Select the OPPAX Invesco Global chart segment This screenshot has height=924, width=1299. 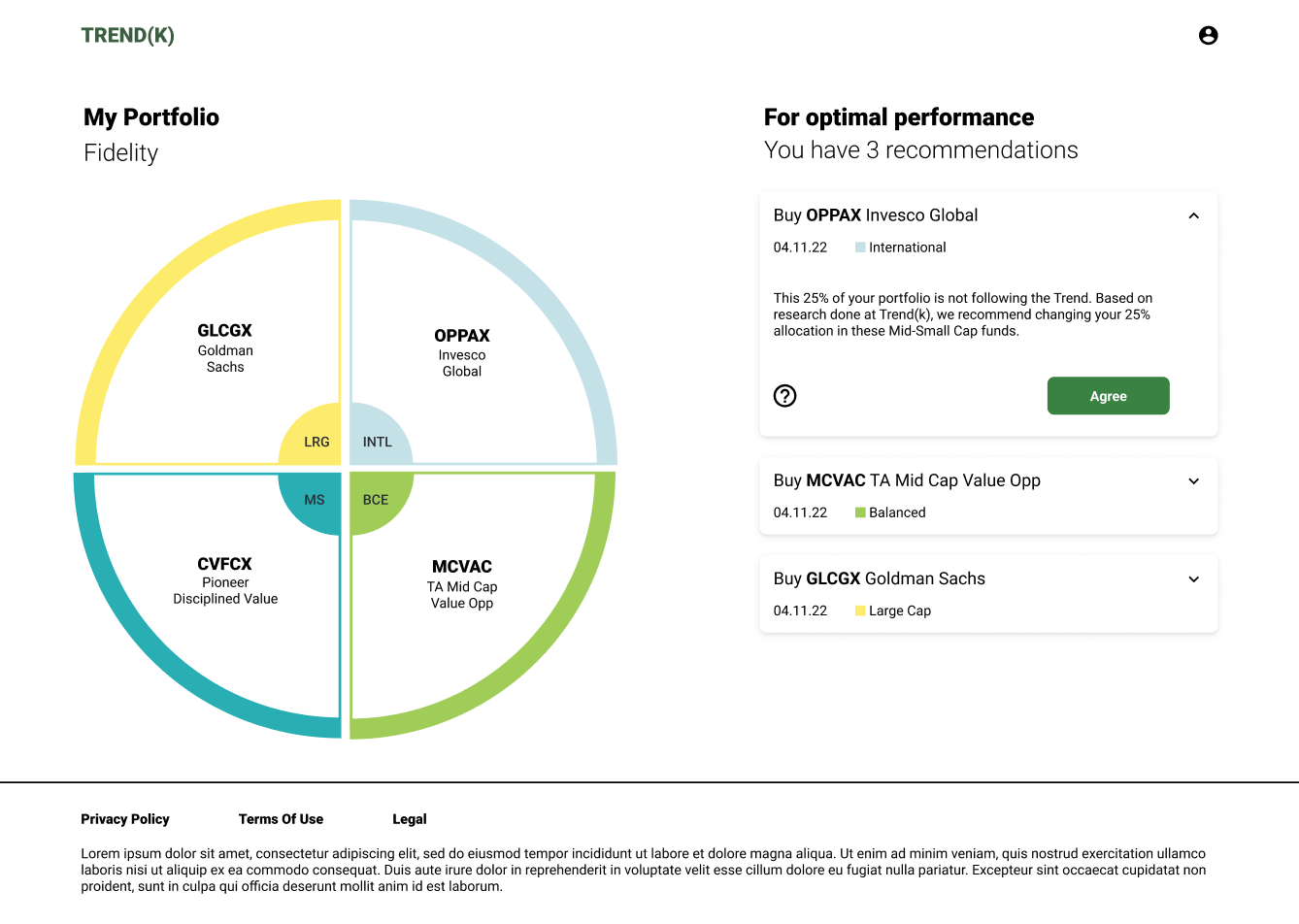coord(462,352)
